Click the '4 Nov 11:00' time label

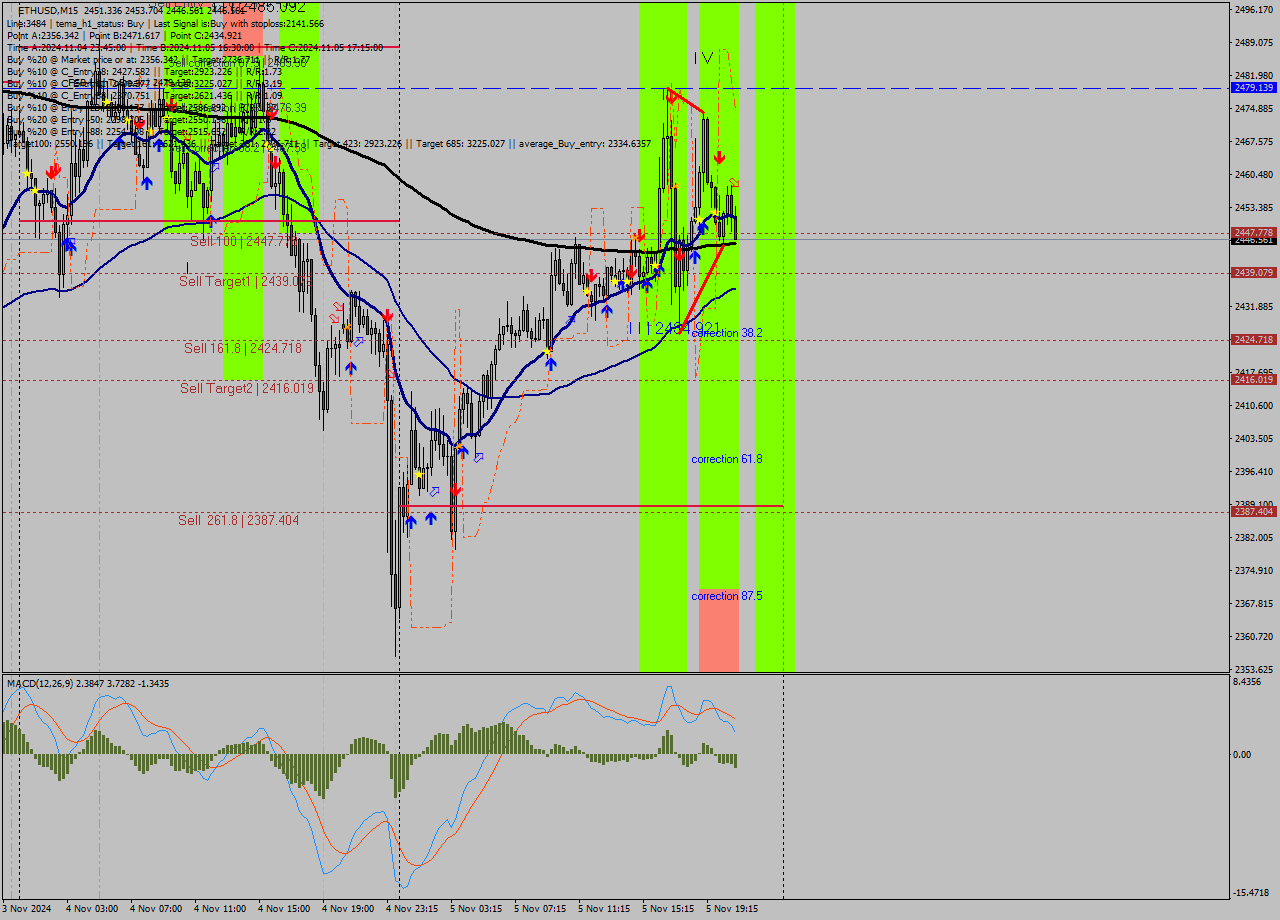tap(220, 909)
